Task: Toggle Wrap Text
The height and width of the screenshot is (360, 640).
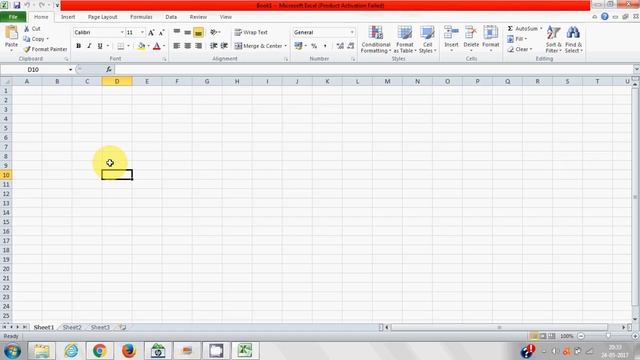Action: tap(251, 32)
